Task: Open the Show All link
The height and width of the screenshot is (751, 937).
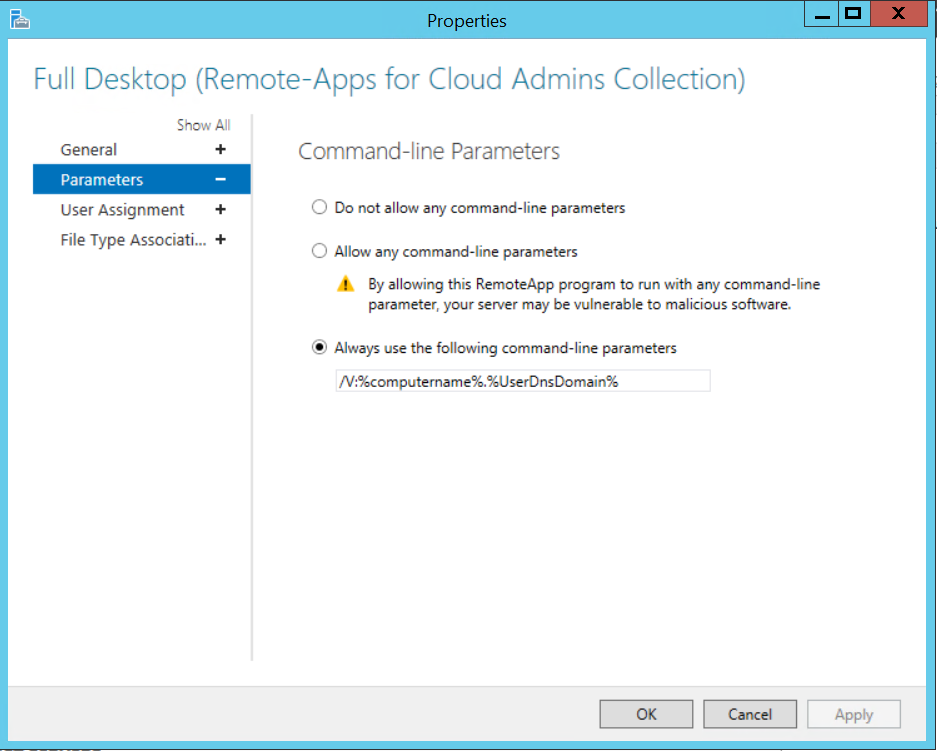Action: [x=203, y=125]
